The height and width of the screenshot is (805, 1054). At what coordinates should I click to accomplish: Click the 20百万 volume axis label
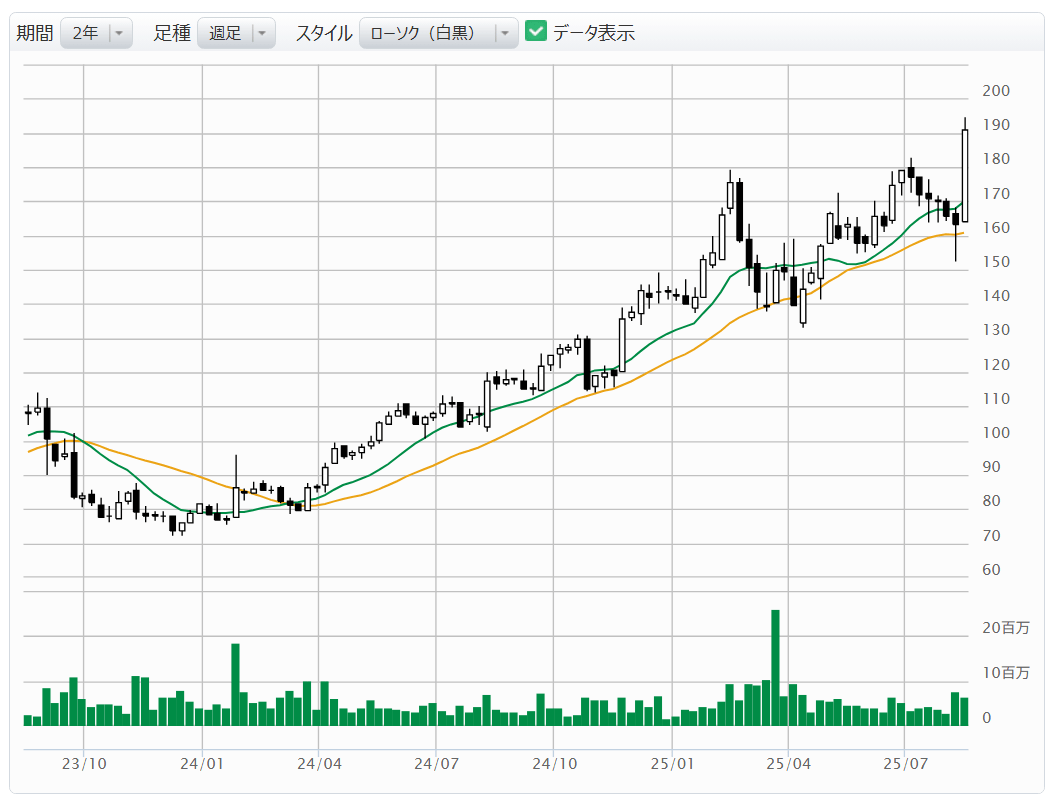(x=1005, y=628)
